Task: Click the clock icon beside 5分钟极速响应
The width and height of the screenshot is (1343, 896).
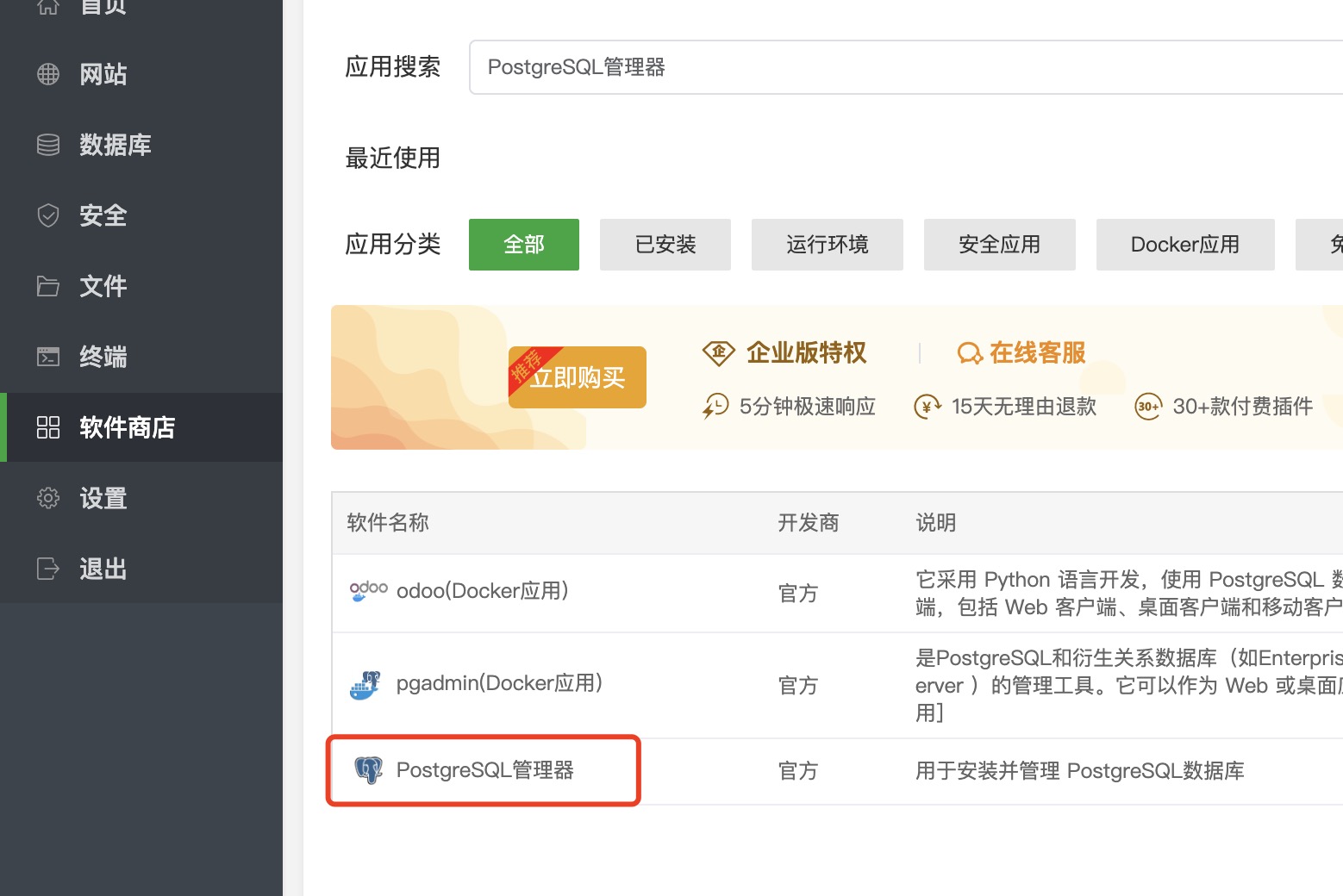Action: pos(715,406)
